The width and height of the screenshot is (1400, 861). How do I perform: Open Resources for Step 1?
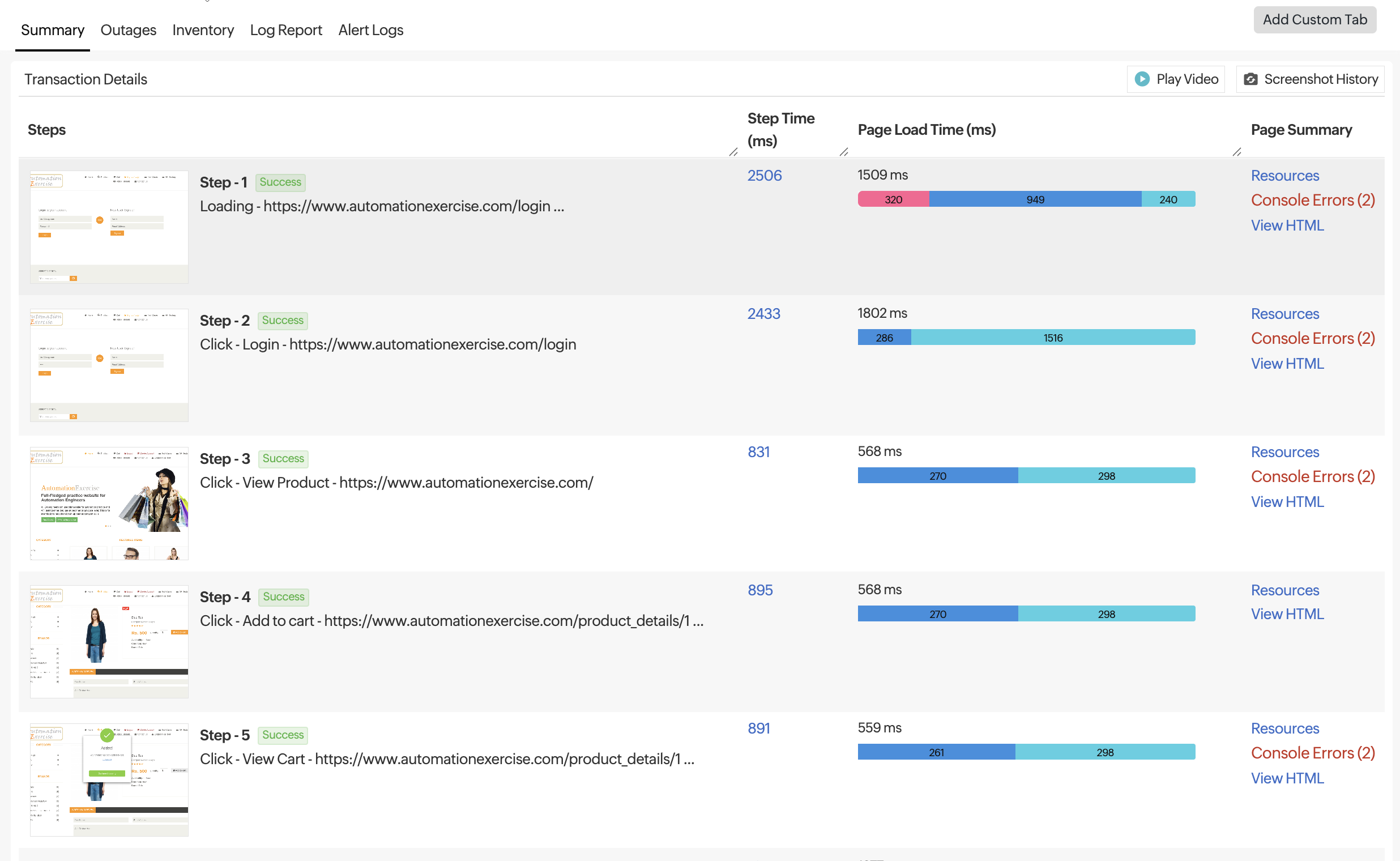click(x=1284, y=176)
